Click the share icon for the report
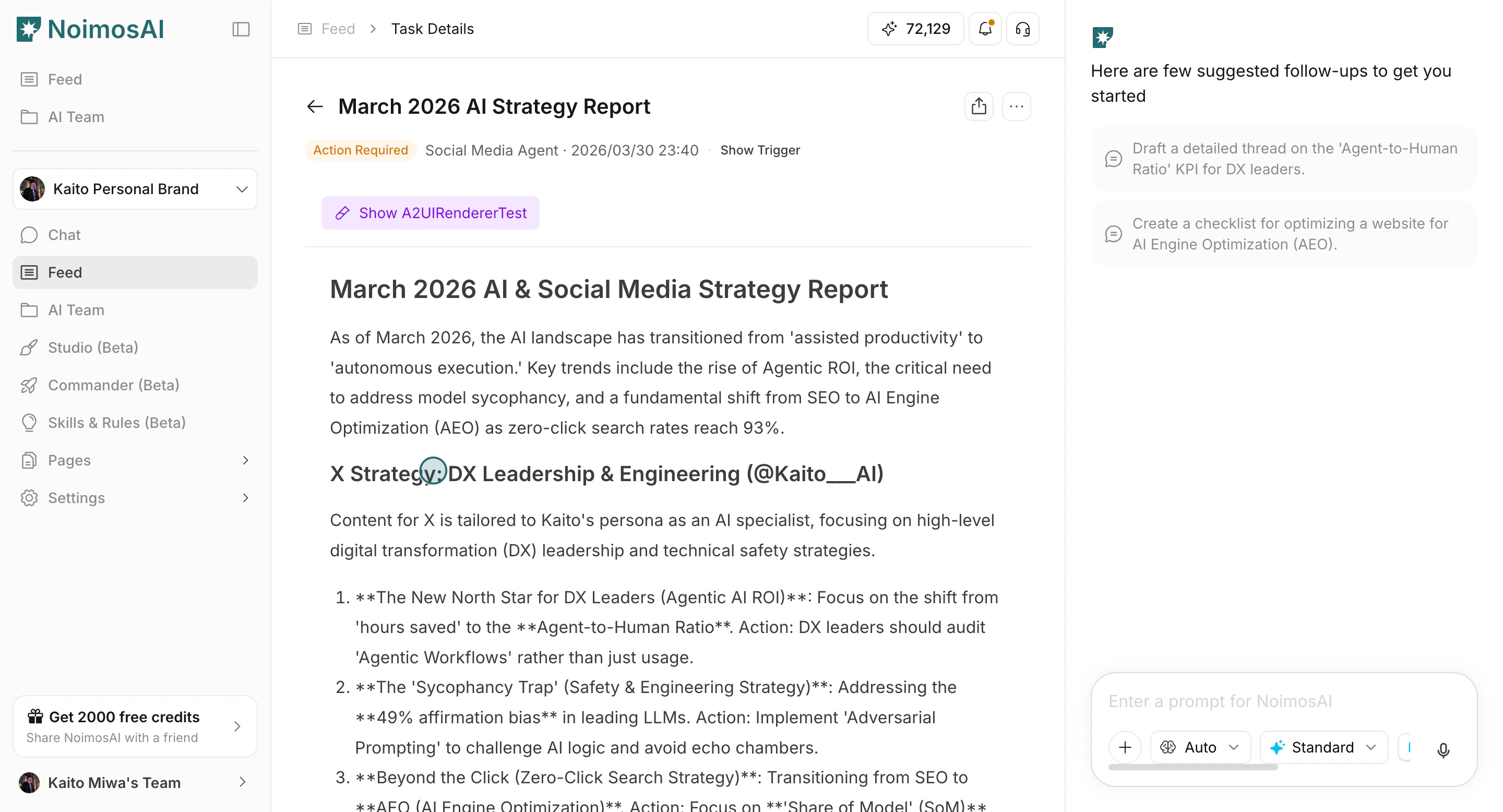Viewport: 1503px width, 812px height. 979,106
